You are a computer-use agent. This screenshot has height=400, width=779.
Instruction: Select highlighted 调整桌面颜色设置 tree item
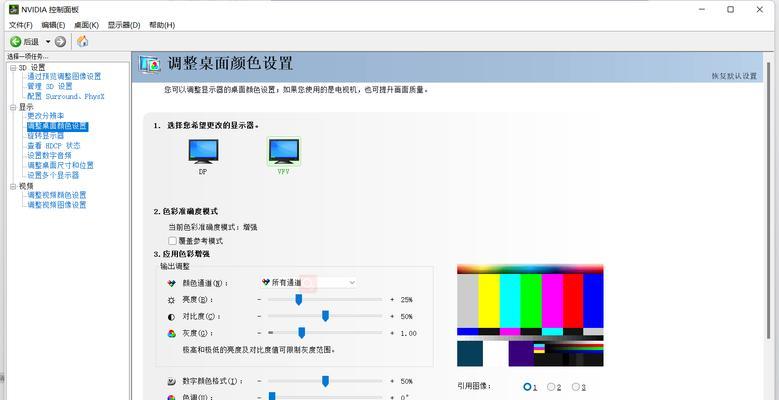(x=57, y=126)
